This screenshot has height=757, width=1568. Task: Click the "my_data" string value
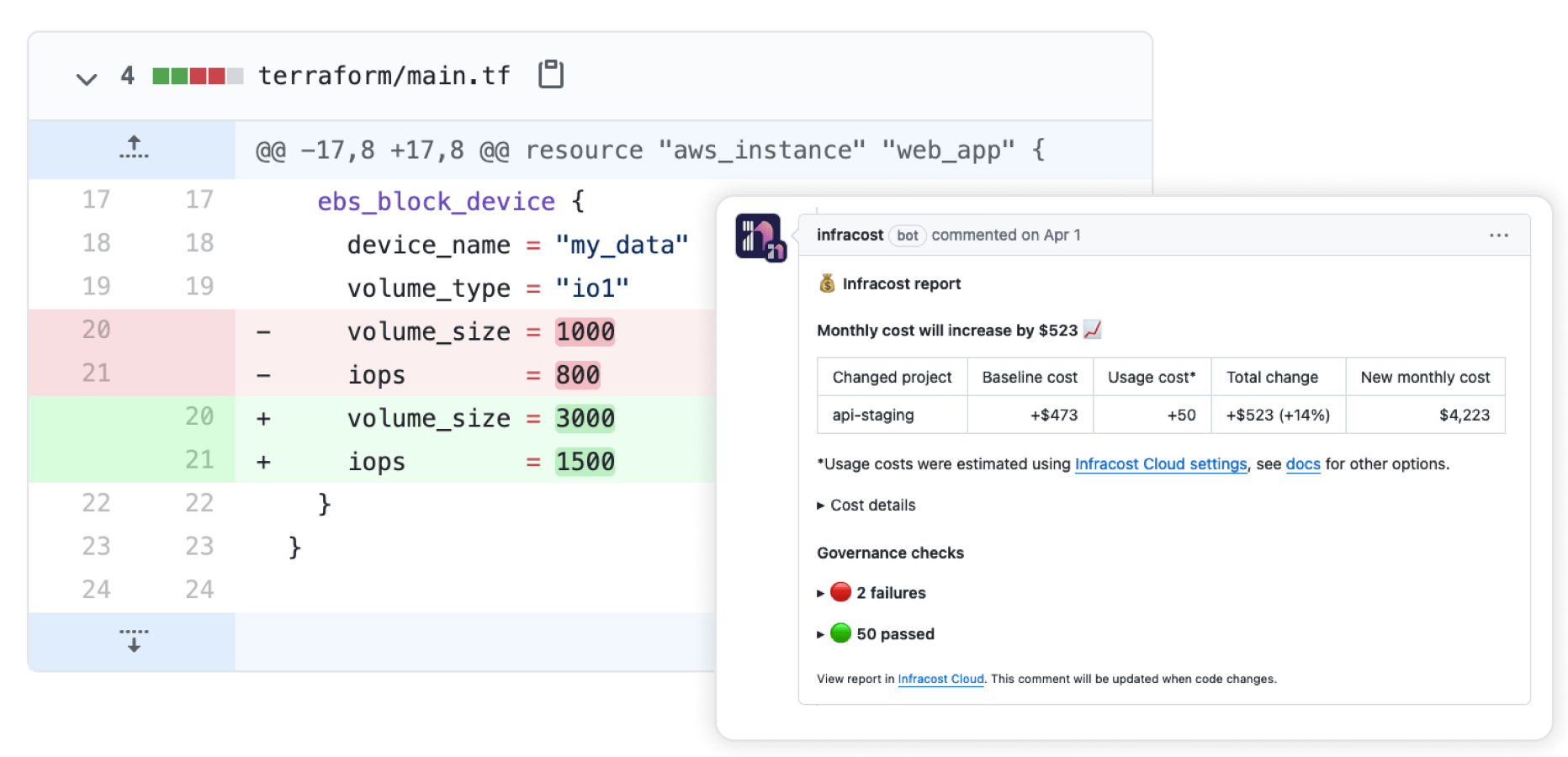(622, 245)
